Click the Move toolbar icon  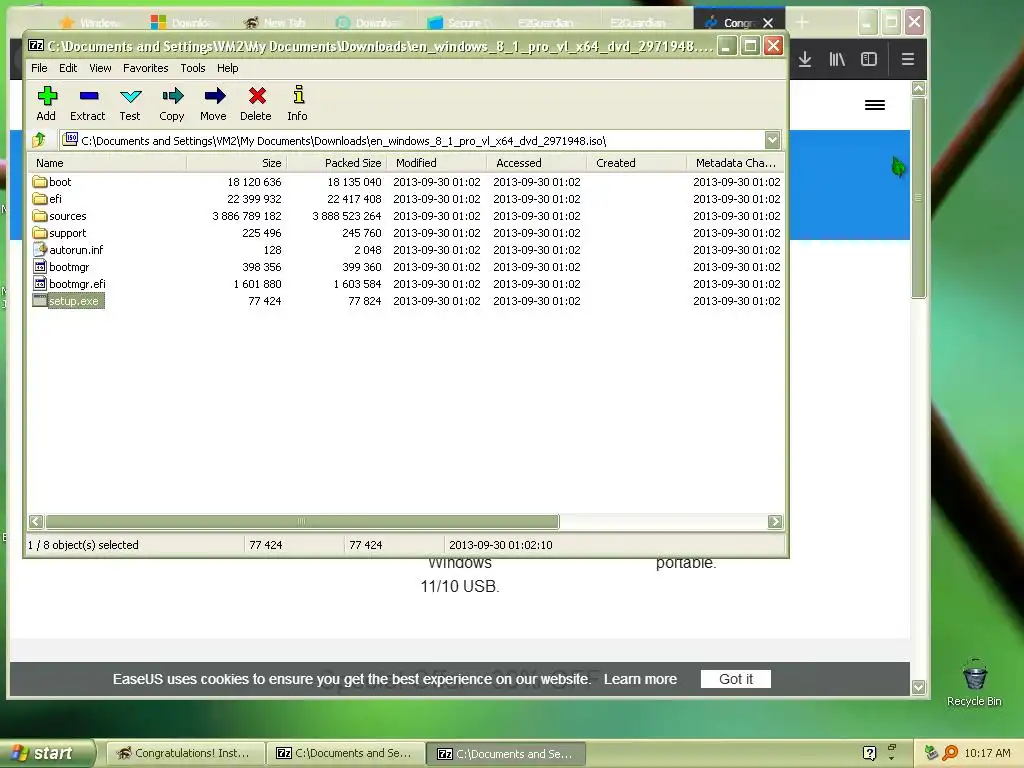[x=214, y=103]
